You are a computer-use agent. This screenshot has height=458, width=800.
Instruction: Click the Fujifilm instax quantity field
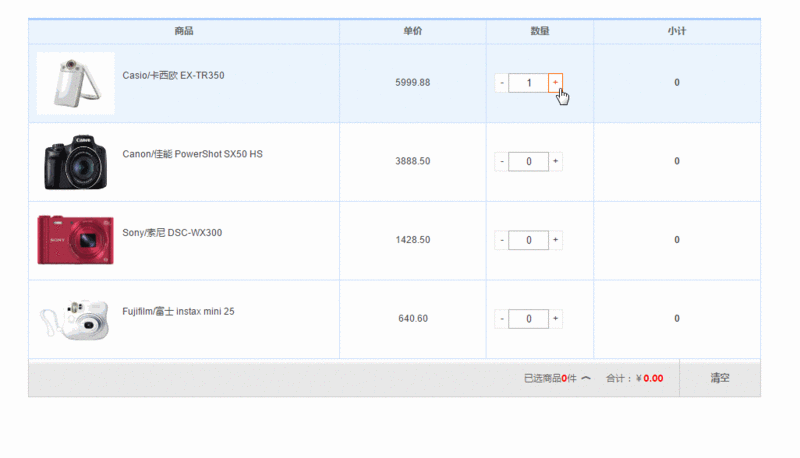coord(529,318)
